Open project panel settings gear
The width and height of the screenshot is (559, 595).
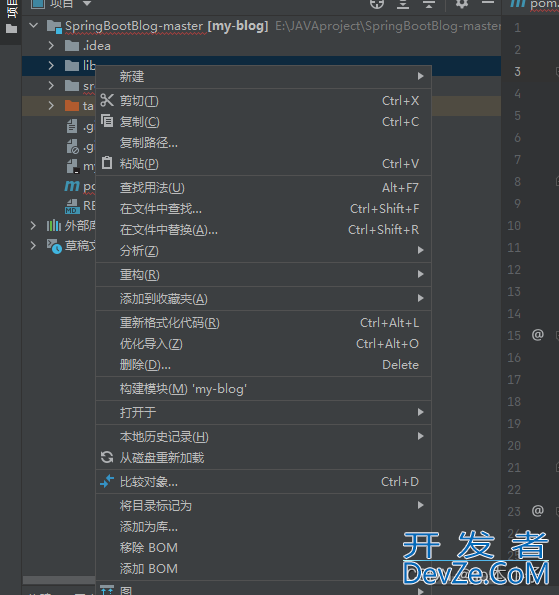461,4
